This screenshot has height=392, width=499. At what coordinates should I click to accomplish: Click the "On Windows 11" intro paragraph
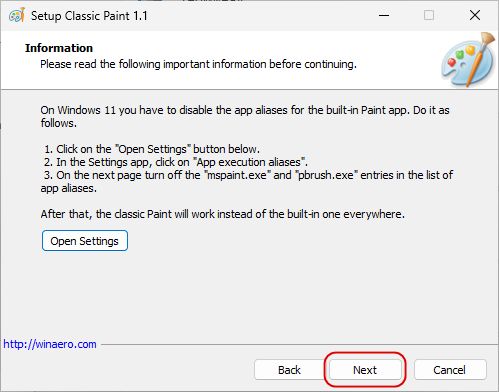pyautogui.click(x=245, y=116)
